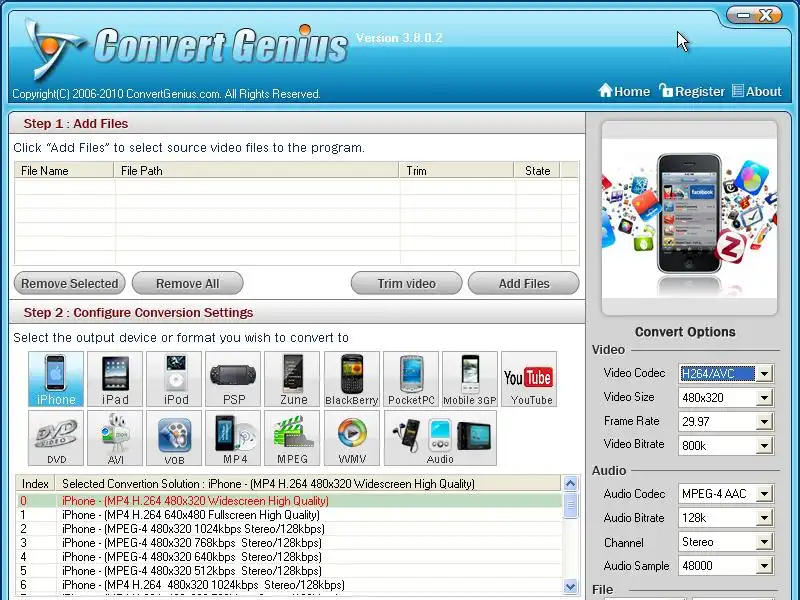Sort by the File Name column header
This screenshot has width=800, height=600.
(x=64, y=170)
